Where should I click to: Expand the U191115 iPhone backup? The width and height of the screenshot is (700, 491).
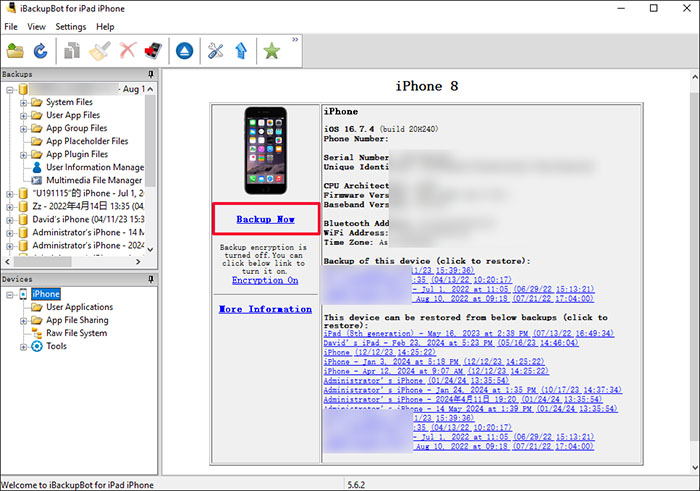coord(9,194)
